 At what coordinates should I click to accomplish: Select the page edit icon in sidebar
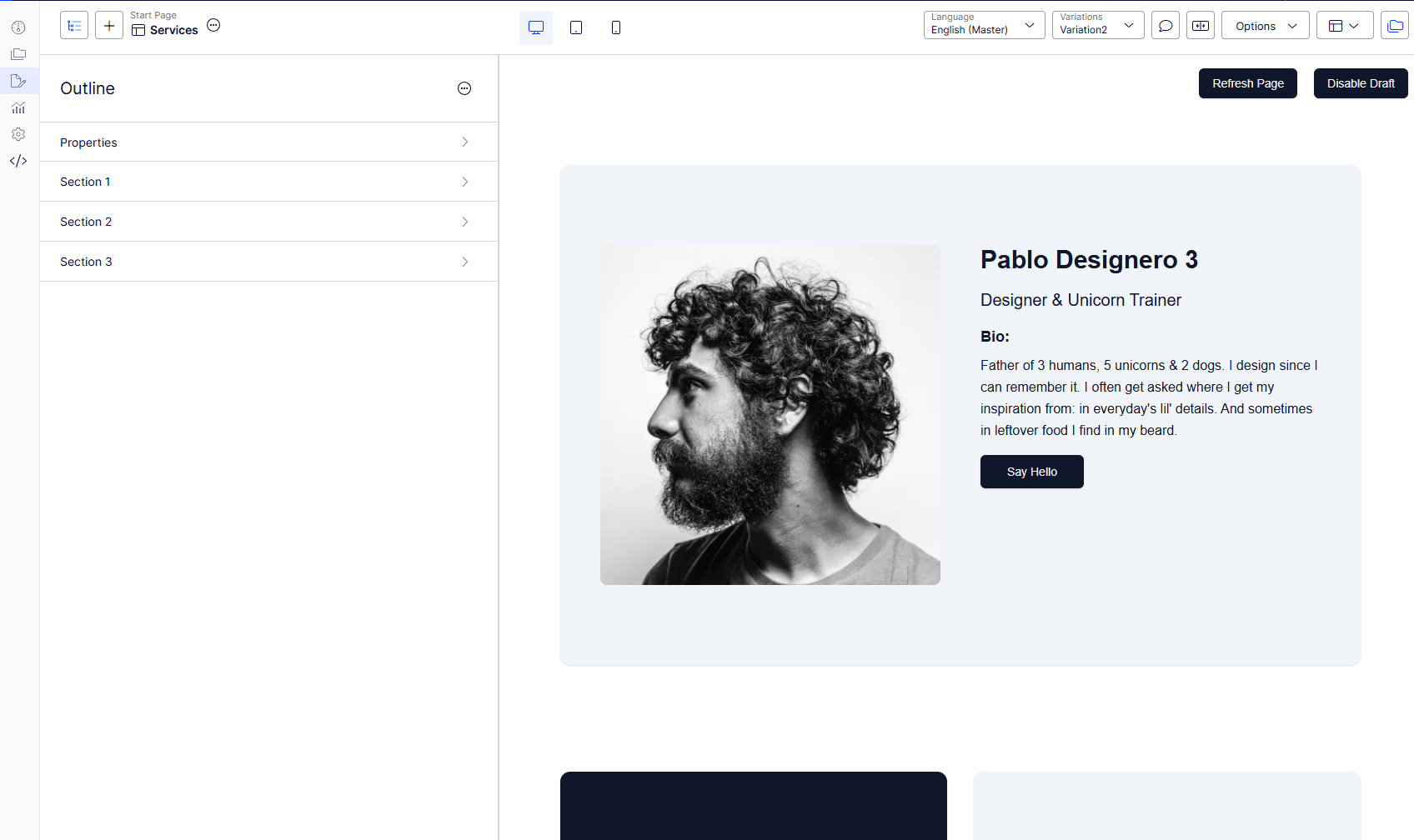[x=18, y=81]
